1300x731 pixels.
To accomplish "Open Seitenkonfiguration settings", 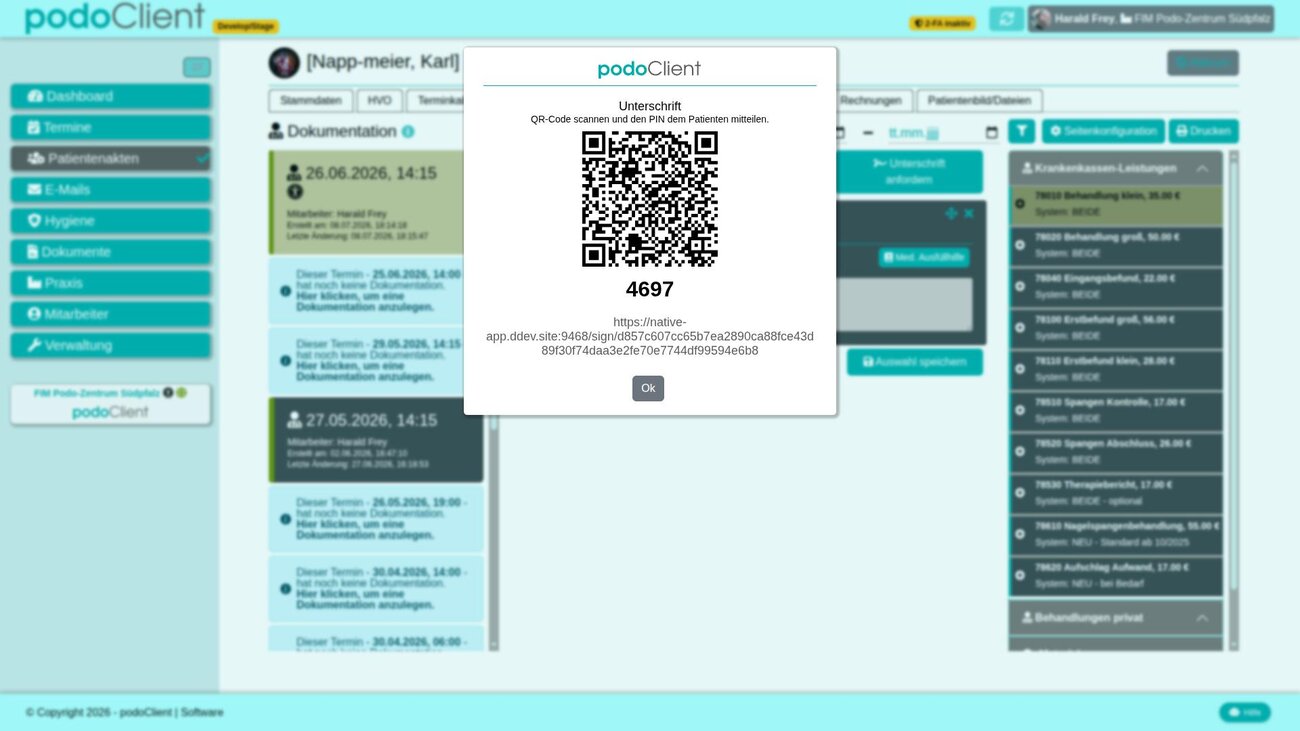I will coord(1103,131).
